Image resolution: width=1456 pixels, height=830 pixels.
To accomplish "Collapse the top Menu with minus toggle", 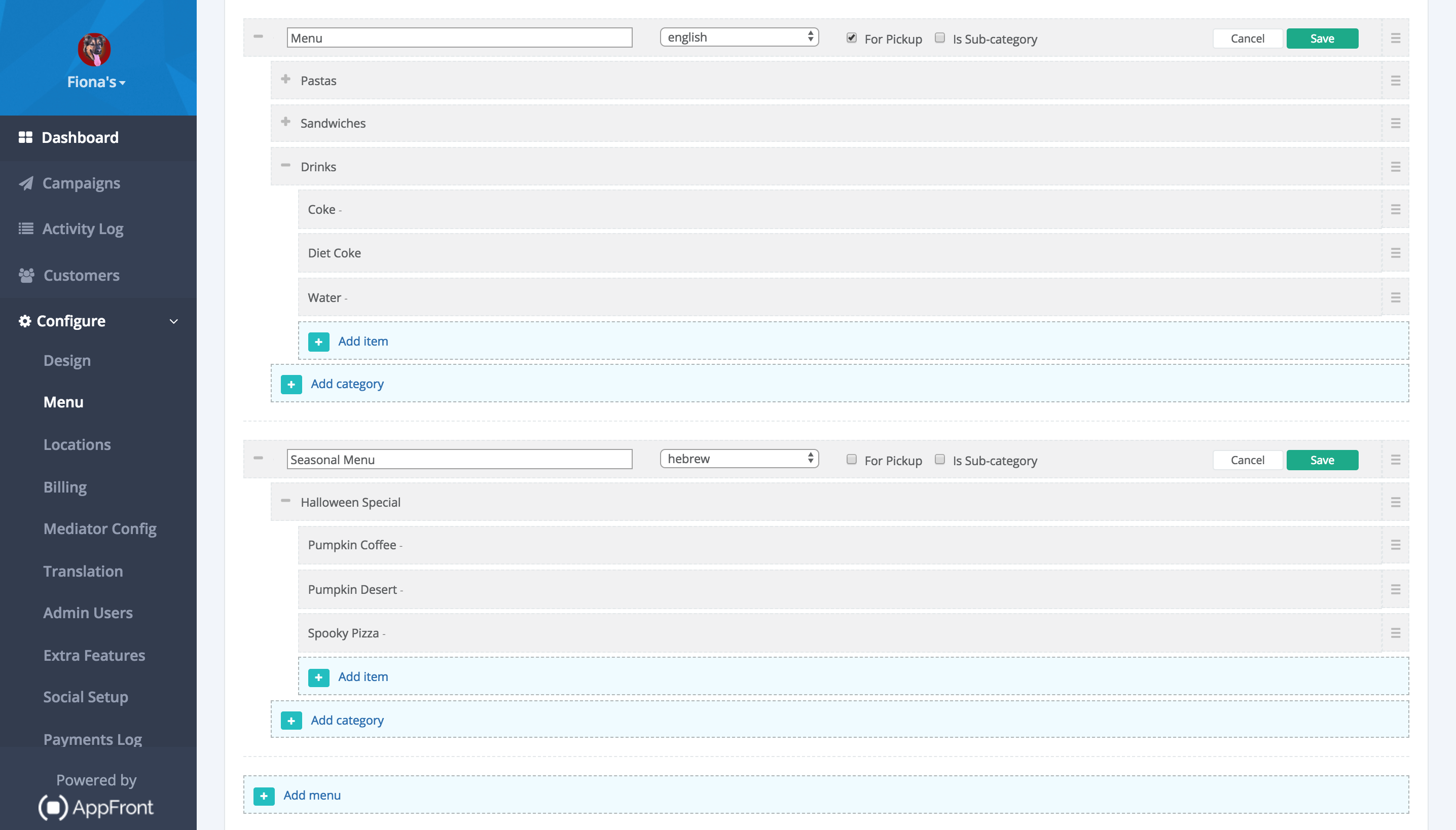I will 259,36.
